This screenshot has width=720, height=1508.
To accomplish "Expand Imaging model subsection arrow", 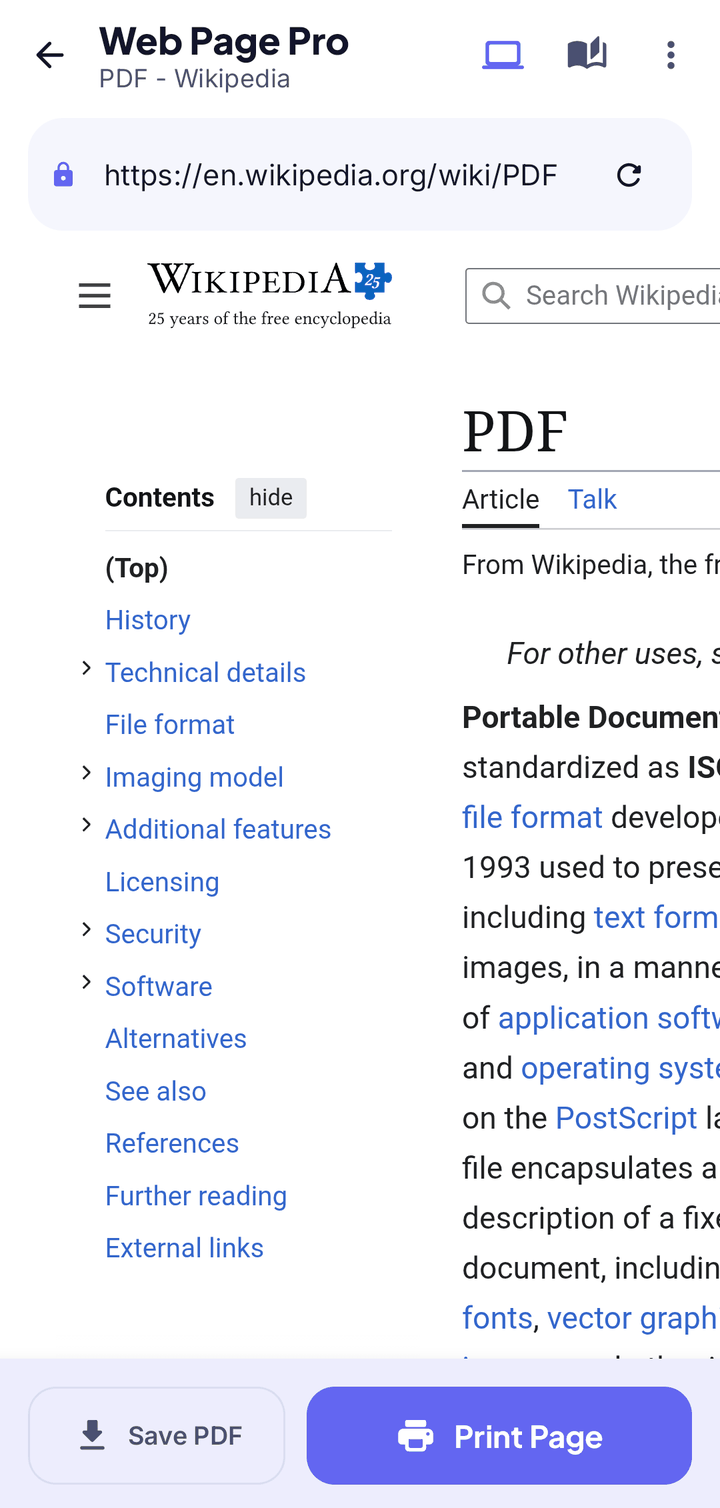I will click(86, 773).
